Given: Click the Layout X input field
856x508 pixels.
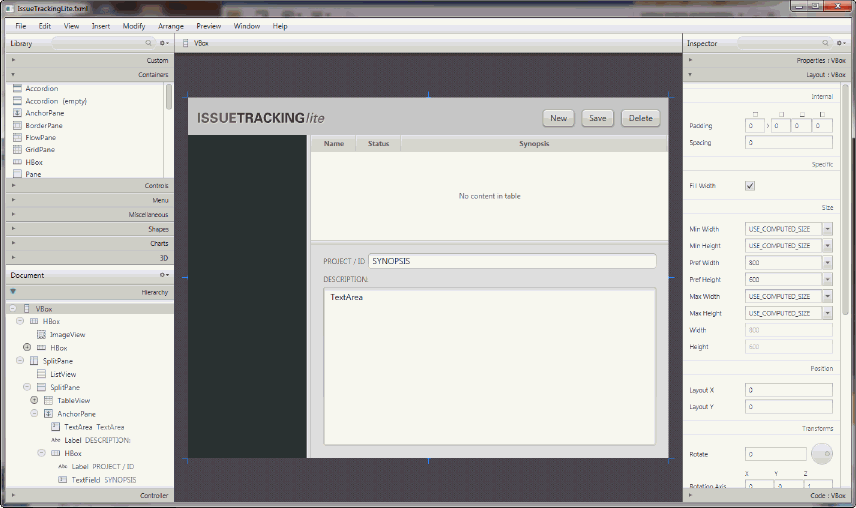Looking at the screenshot, I should tap(789, 390).
